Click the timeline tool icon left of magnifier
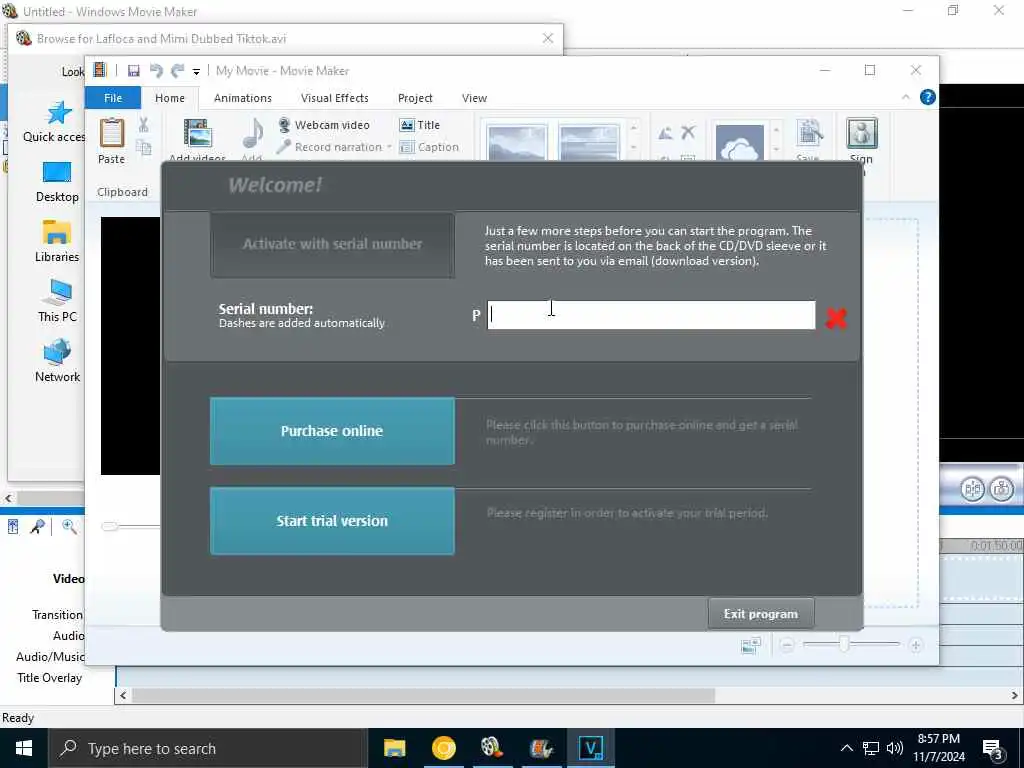This screenshot has height=768, width=1024. (x=37, y=526)
